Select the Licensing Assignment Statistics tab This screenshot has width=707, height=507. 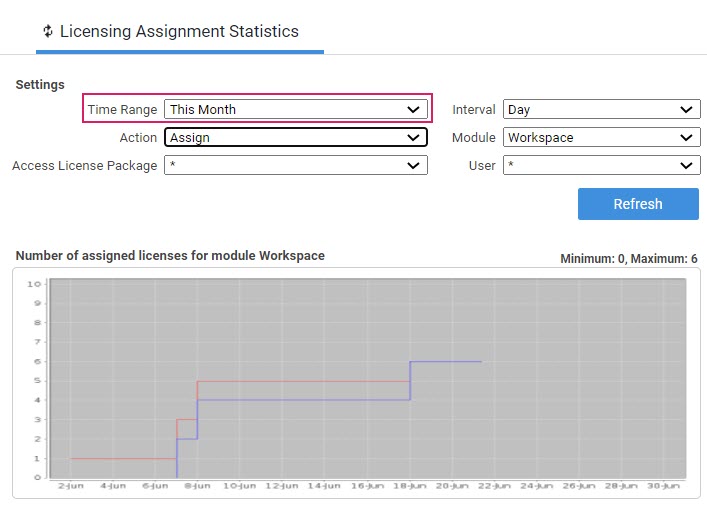point(178,31)
